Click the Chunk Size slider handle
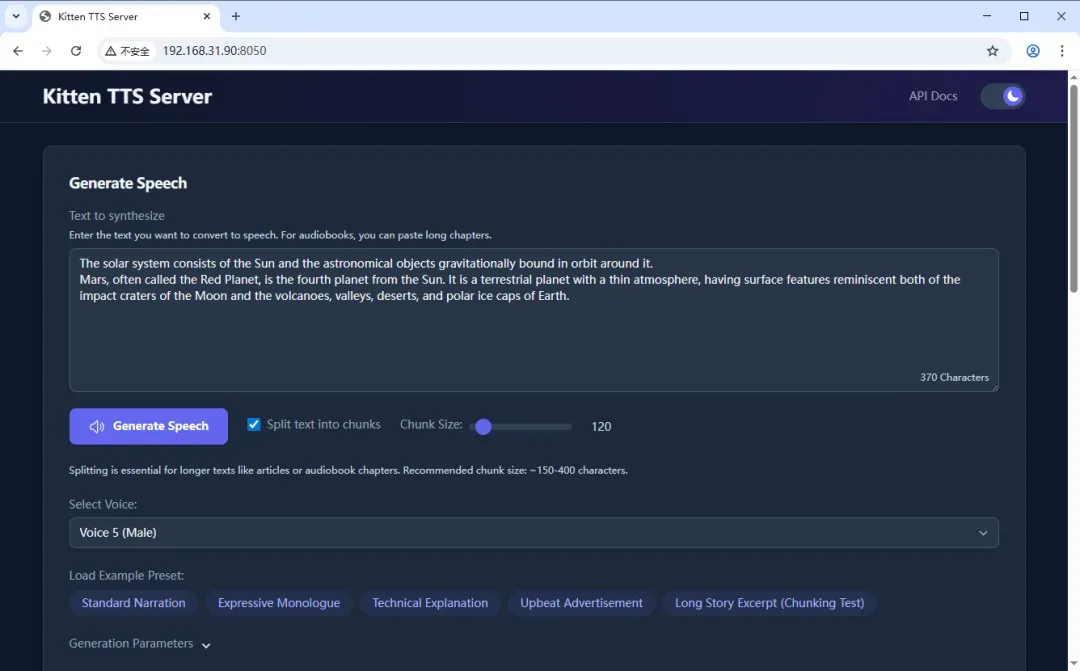Image resolution: width=1080 pixels, height=671 pixels. [x=484, y=427]
